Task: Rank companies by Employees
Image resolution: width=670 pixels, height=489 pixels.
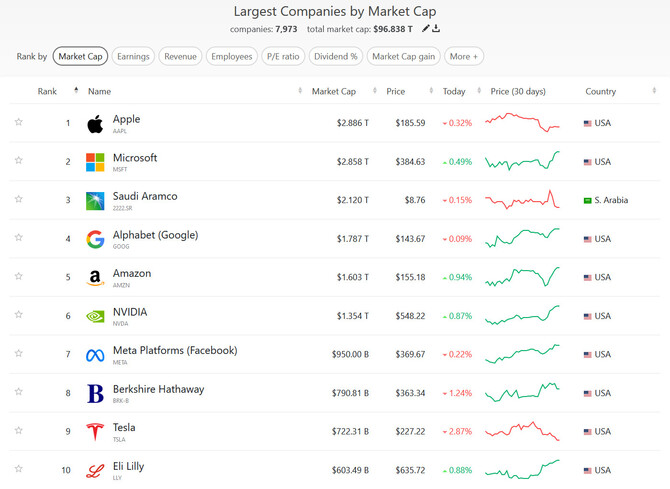Action: coord(232,56)
